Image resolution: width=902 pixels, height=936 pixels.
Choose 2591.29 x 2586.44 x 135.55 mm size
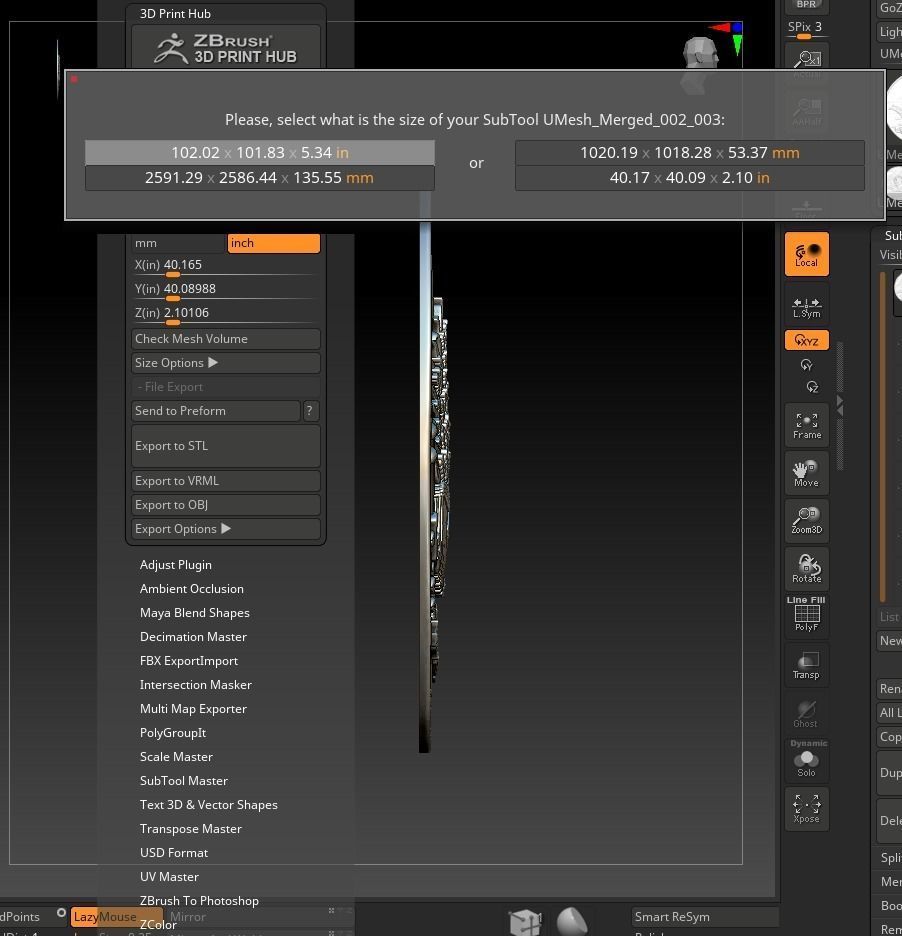260,178
